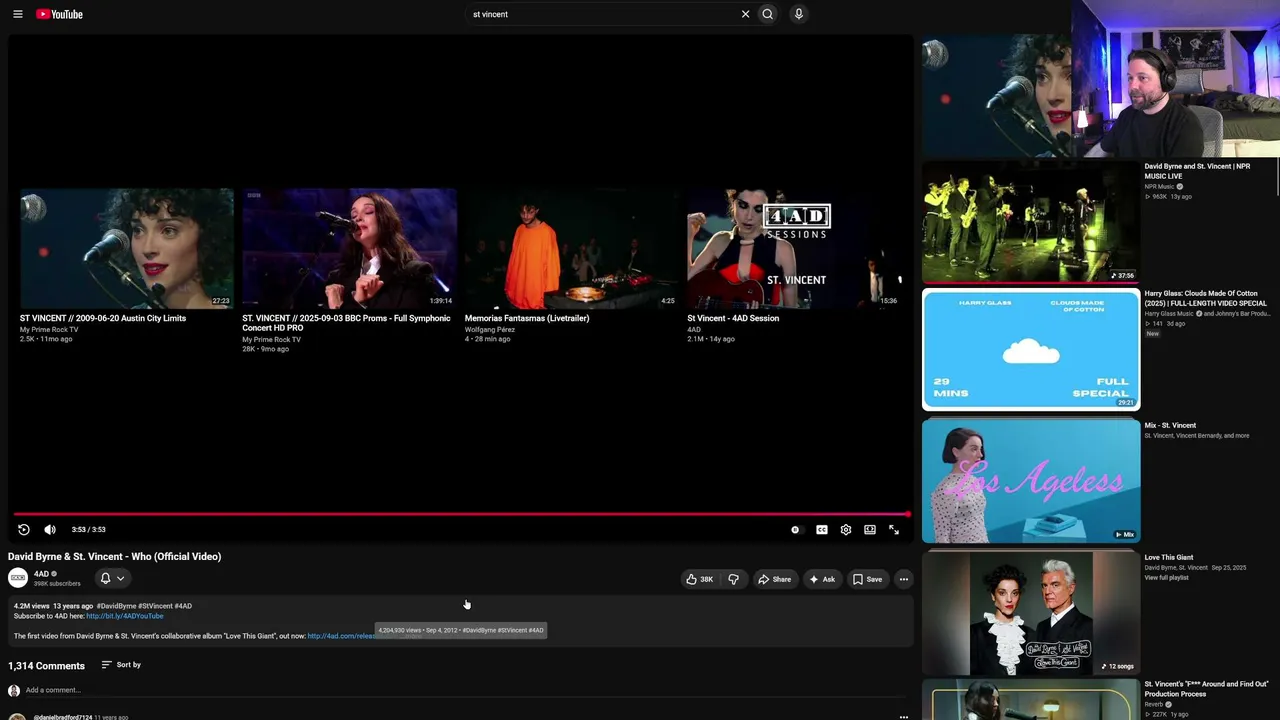Share this video
Screen dimensions: 1280x720
775,579
